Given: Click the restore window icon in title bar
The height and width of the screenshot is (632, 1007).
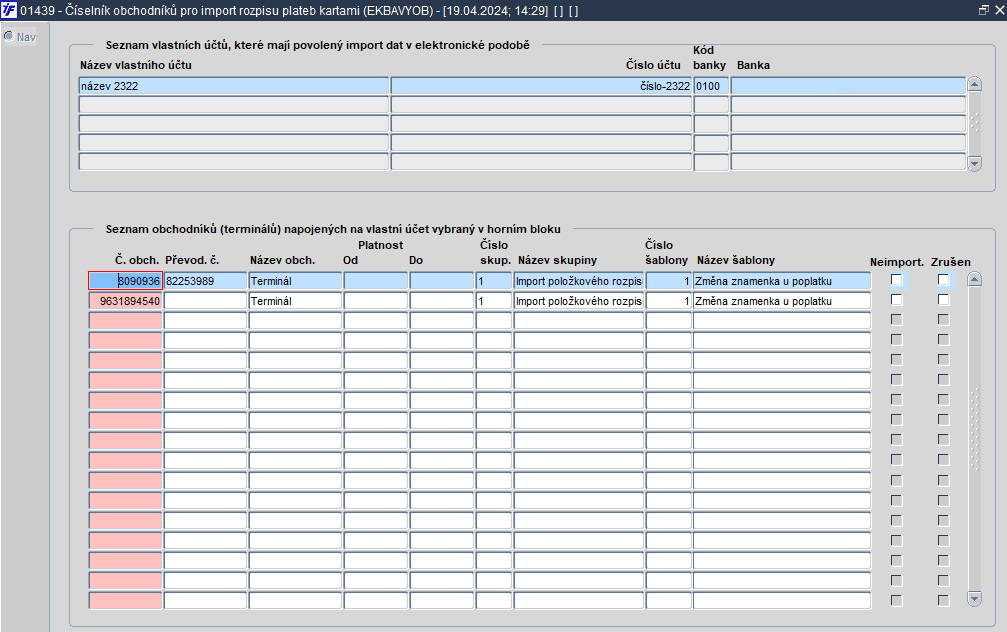Looking at the screenshot, I should pyautogui.click(x=983, y=10).
